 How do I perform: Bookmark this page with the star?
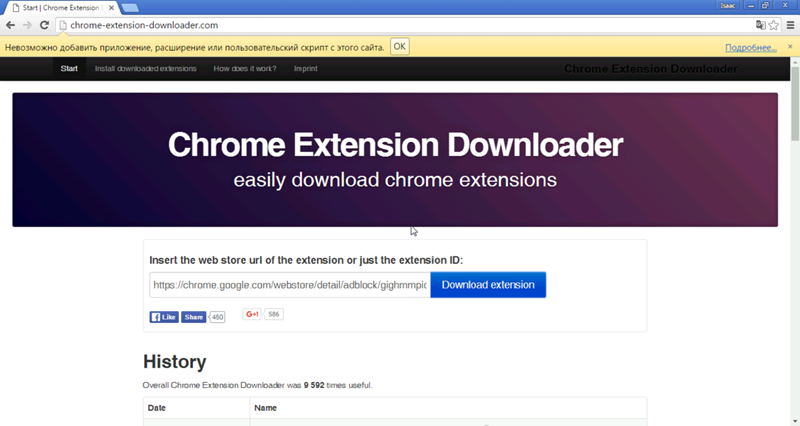(774, 25)
